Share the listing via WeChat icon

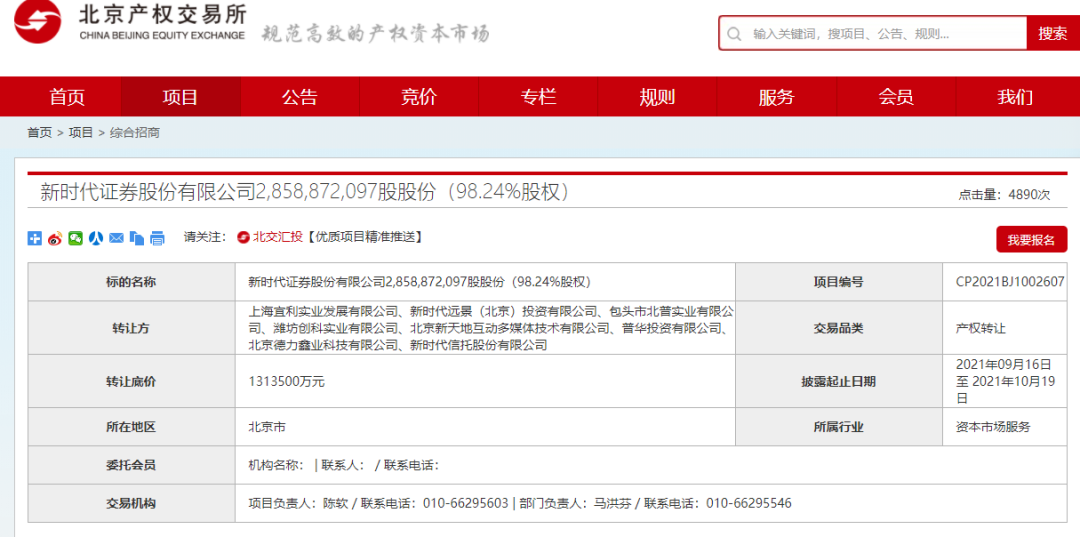75,238
